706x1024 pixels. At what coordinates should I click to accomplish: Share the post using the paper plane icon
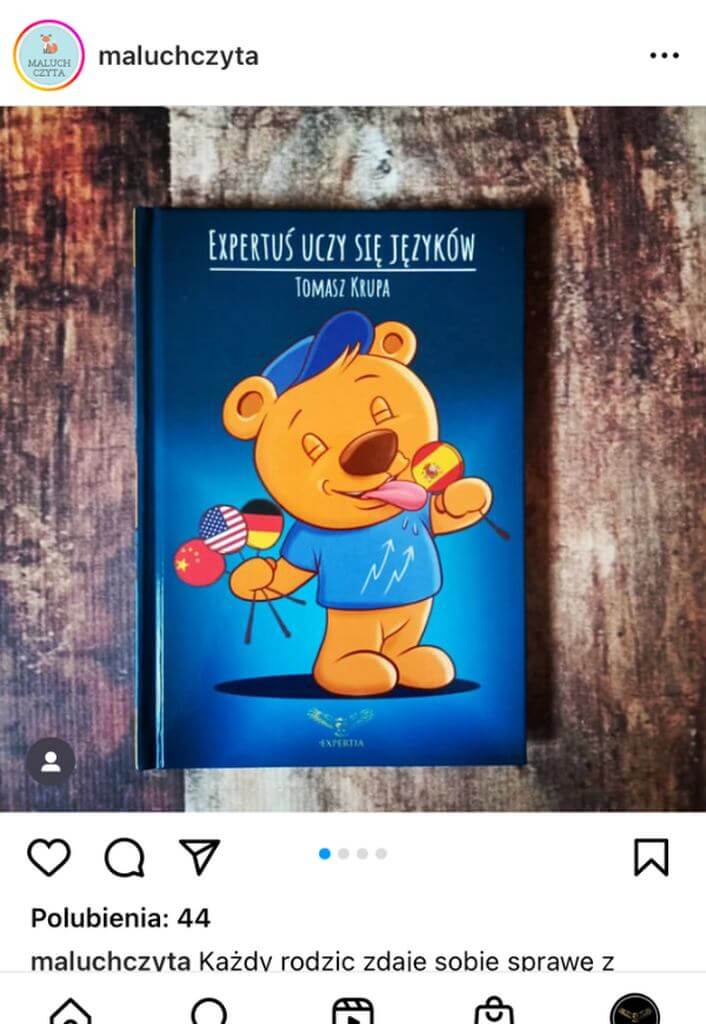point(199,856)
